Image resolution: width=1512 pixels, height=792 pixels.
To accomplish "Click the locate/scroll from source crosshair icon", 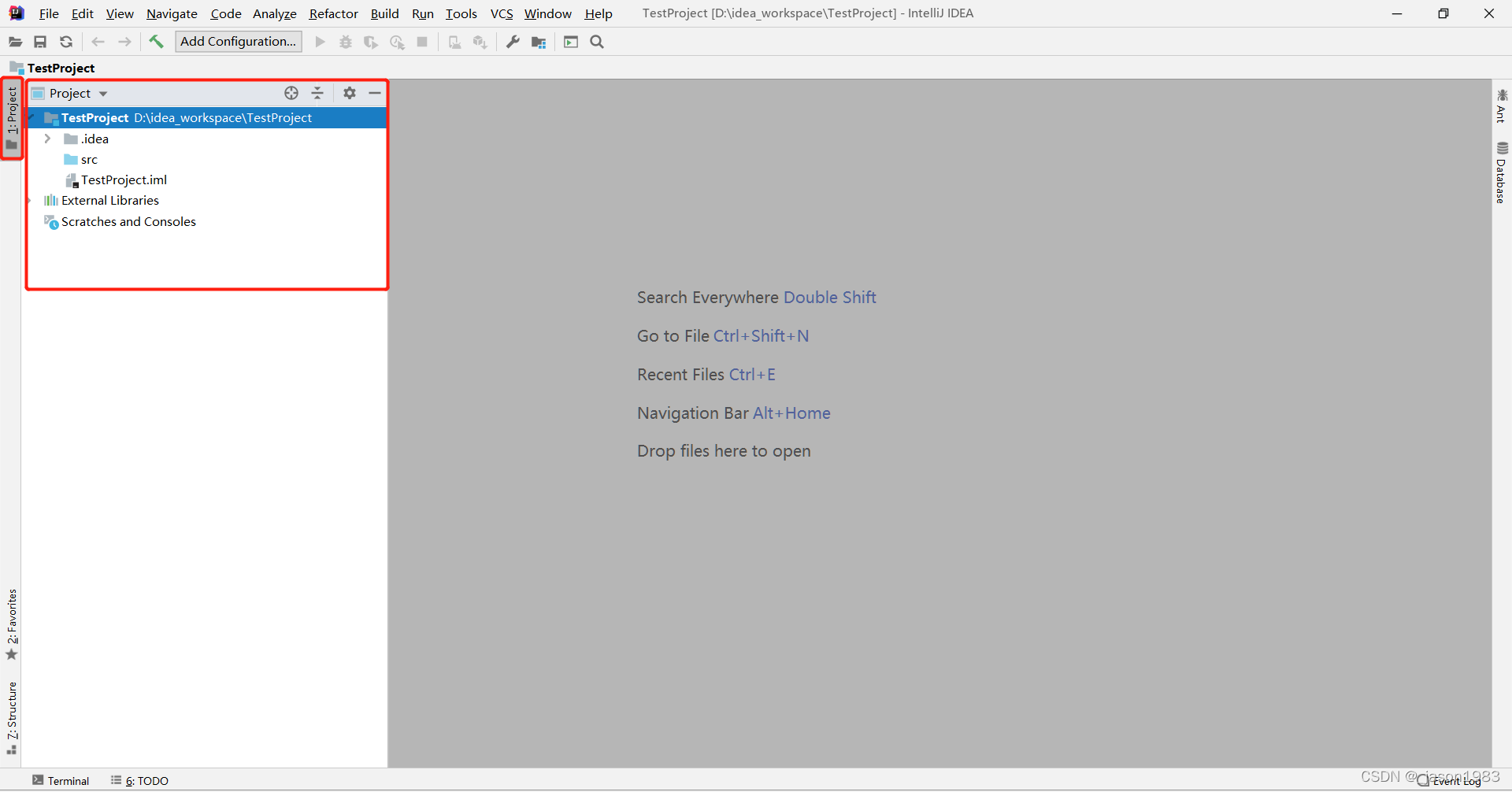I will coord(291,93).
